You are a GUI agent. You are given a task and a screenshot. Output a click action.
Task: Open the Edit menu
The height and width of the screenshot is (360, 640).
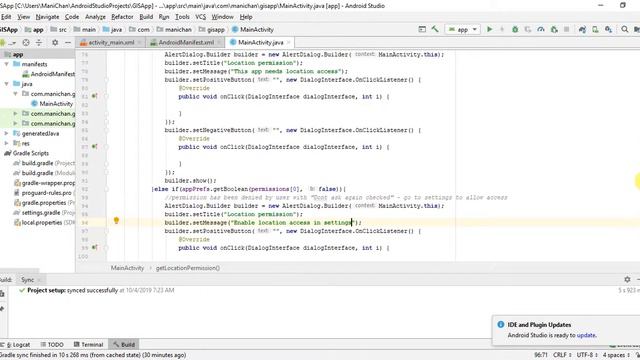(6, 17)
